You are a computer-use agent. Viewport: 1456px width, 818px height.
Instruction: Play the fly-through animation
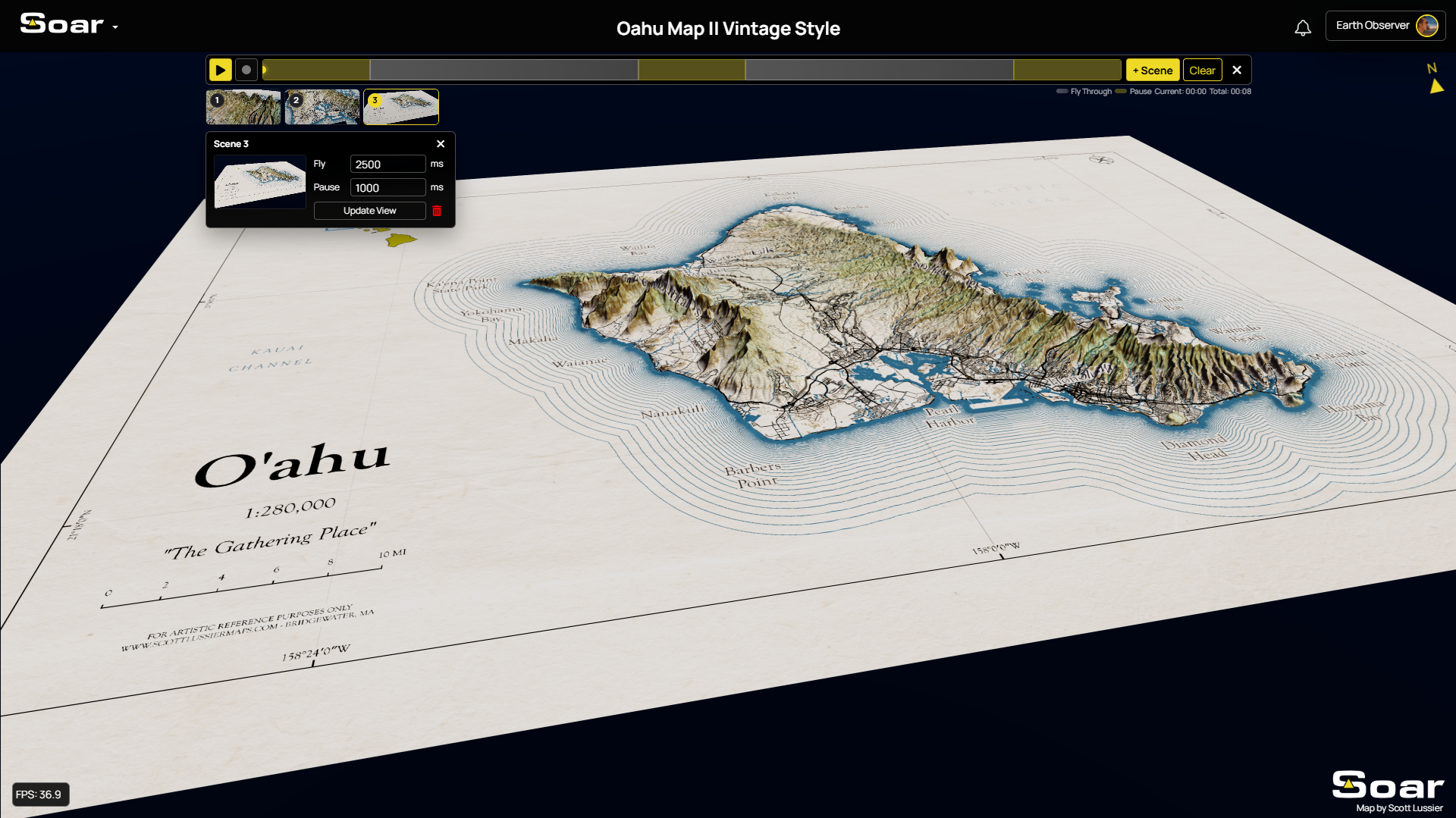click(x=220, y=70)
